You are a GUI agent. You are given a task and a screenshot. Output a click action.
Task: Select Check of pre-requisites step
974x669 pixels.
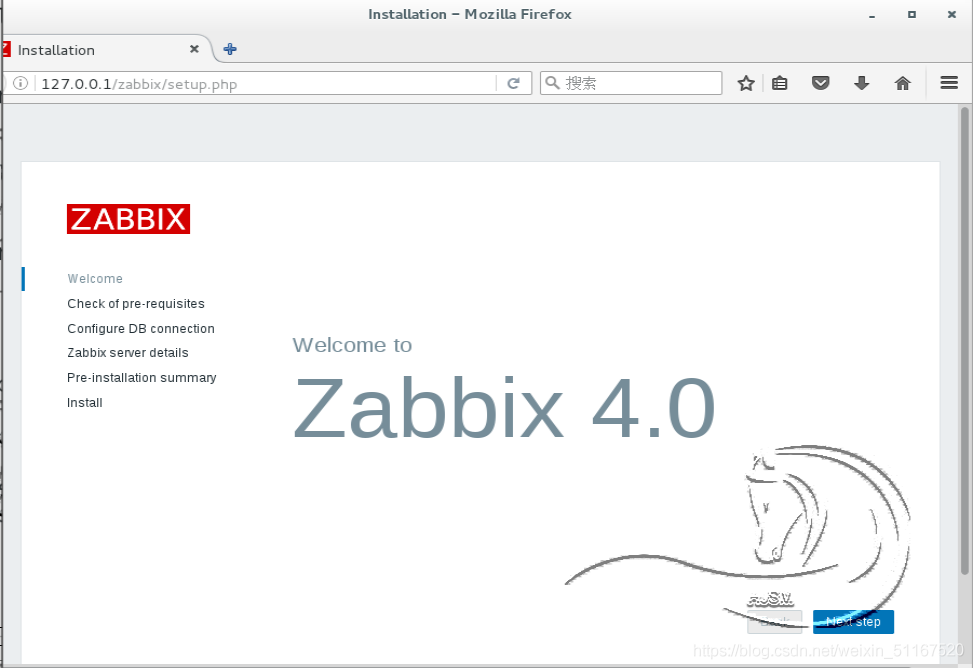click(x=136, y=304)
